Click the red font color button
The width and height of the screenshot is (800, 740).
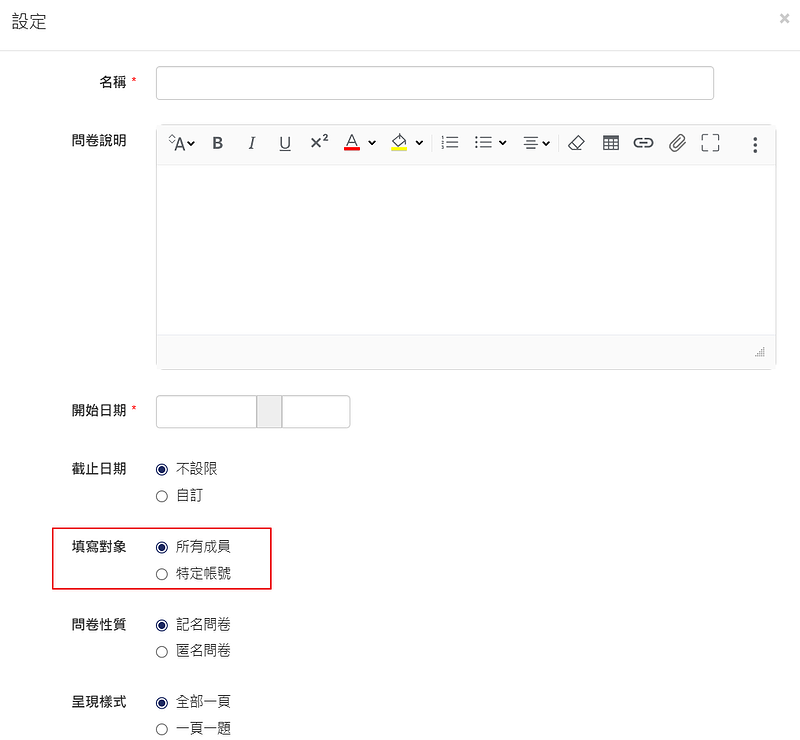[x=352, y=143]
